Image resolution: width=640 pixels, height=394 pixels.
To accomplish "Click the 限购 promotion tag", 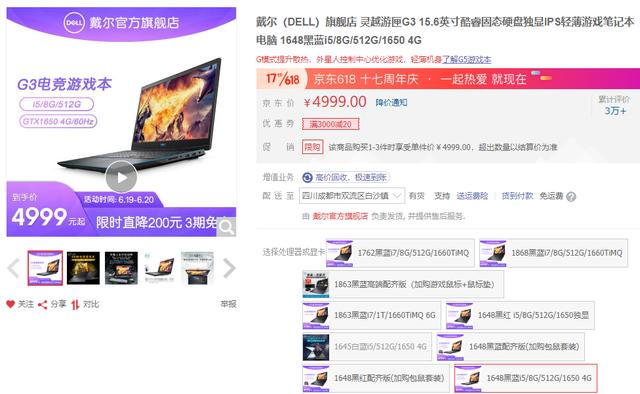I will click(313, 147).
